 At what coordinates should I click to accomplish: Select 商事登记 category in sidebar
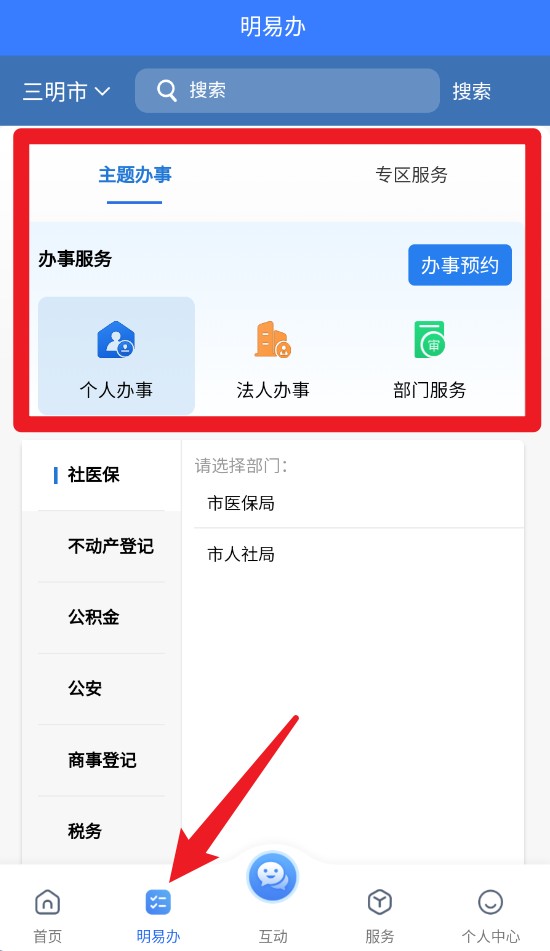click(x=102, y=760)
